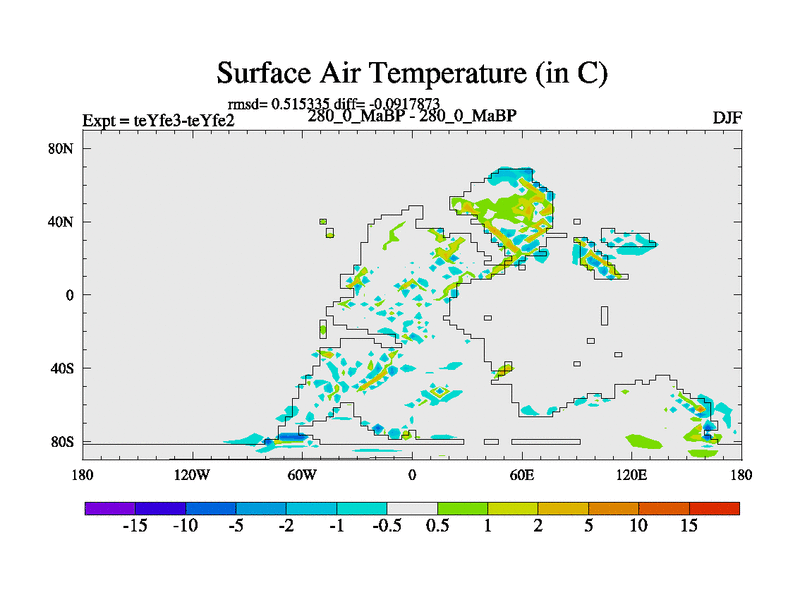Screen dimensions: 800x600
Task: Click the -10 colorbar value label
Action: [185, 527]
